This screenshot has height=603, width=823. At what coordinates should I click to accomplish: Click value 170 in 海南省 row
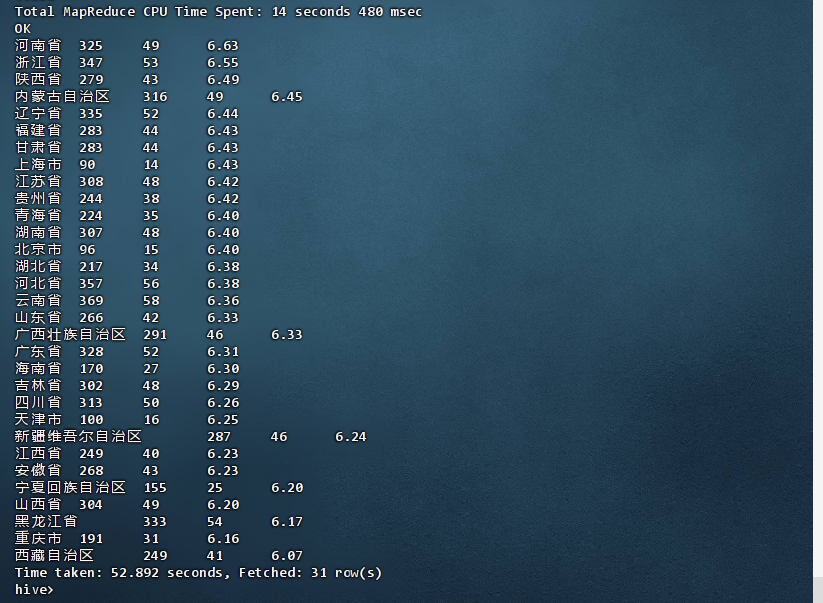(91, 368)
